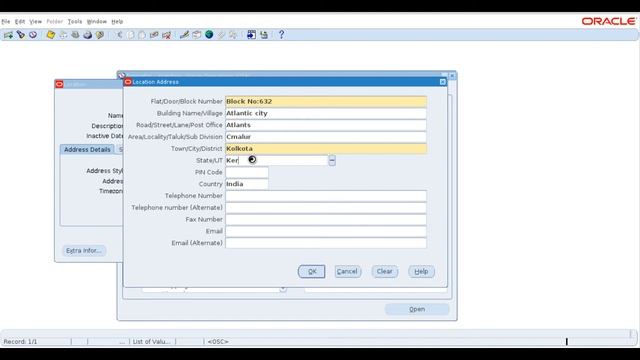640x360 pixels.
Task: Click the Zoom toolbar icon
Action: point(197,35)
